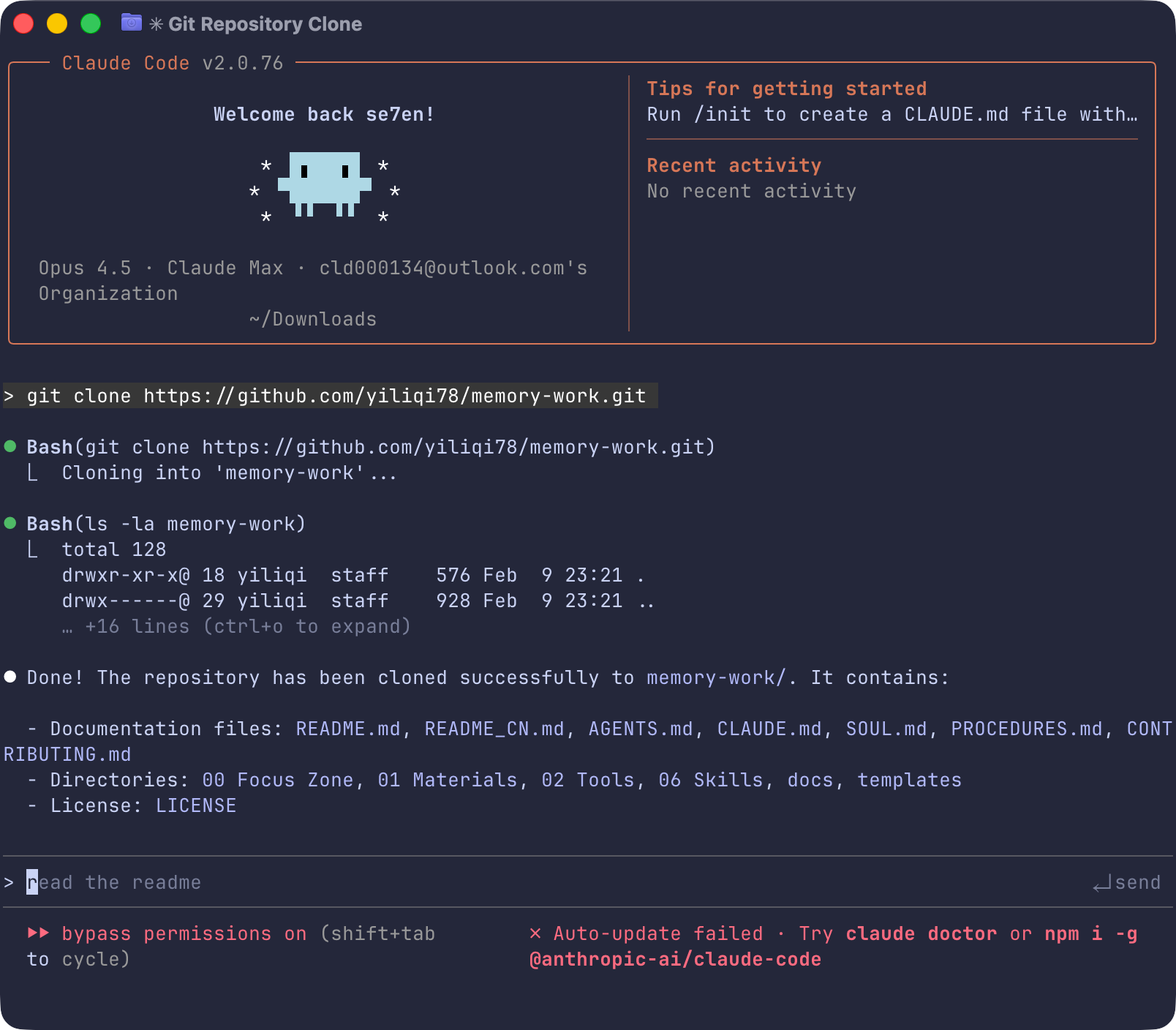
Task: Open the README_CN.md file link
Action: pyautogui.click(x=494, y=729)
